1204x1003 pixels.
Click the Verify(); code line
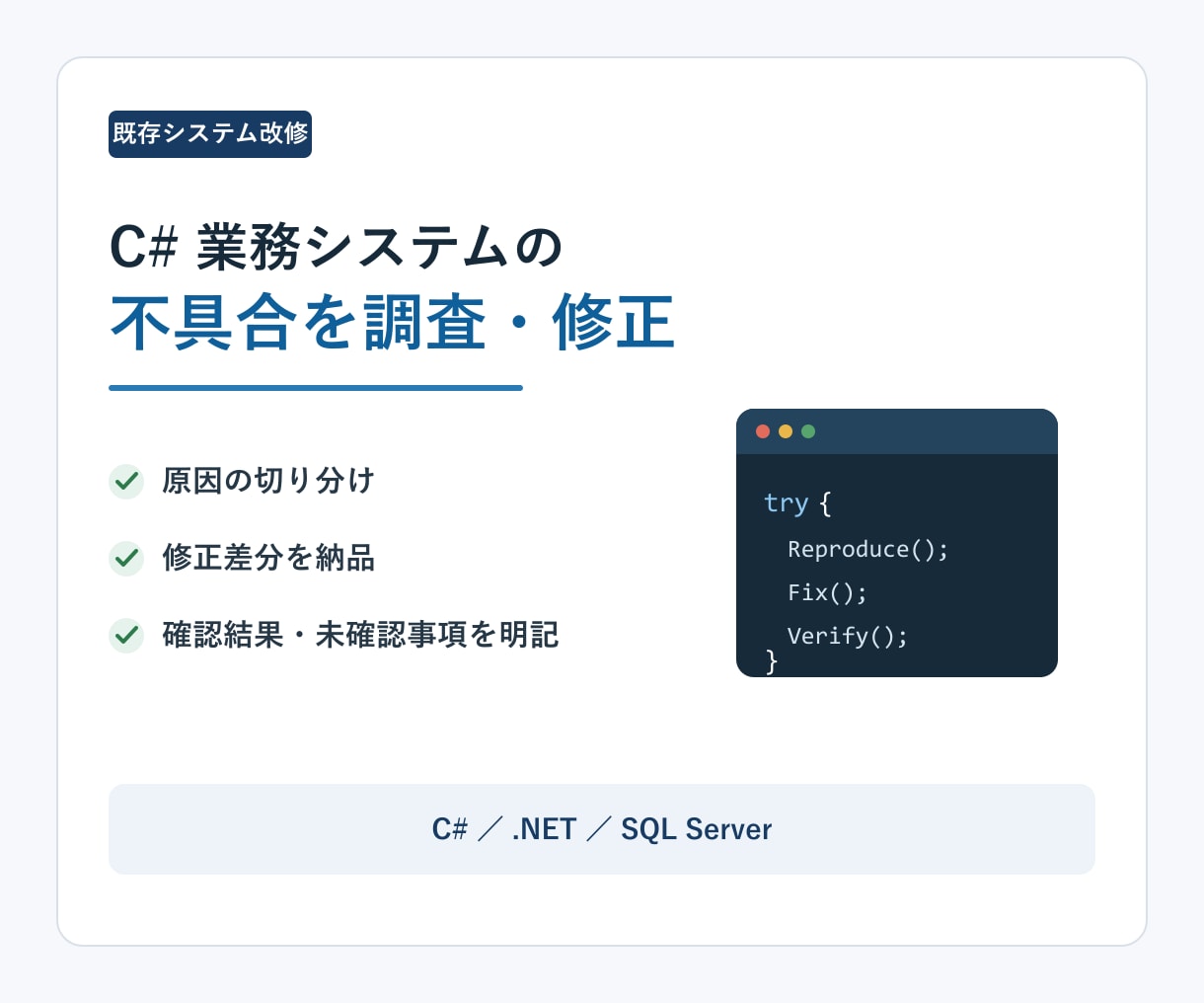pyautogui.click(x=847, y=636)
